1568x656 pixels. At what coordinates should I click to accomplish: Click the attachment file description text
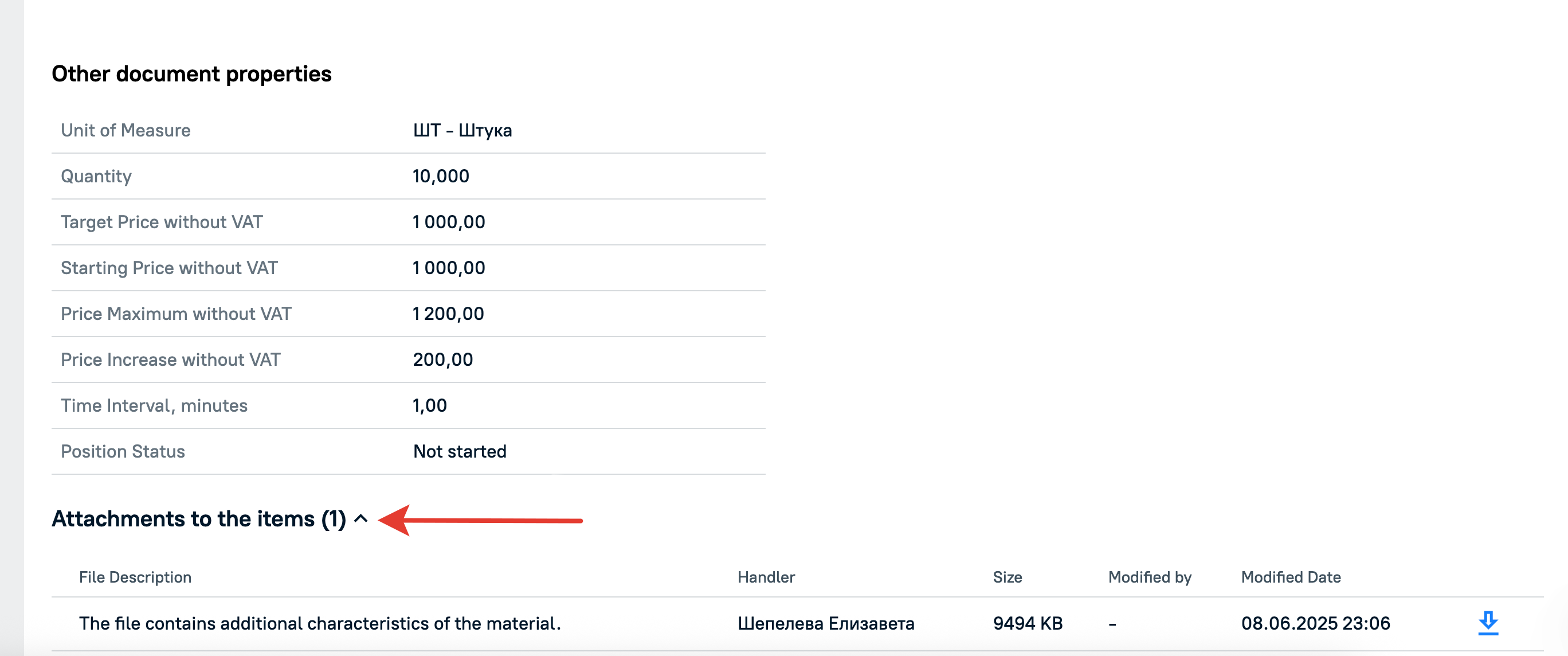pyautogui.click(x=320, y=623)
